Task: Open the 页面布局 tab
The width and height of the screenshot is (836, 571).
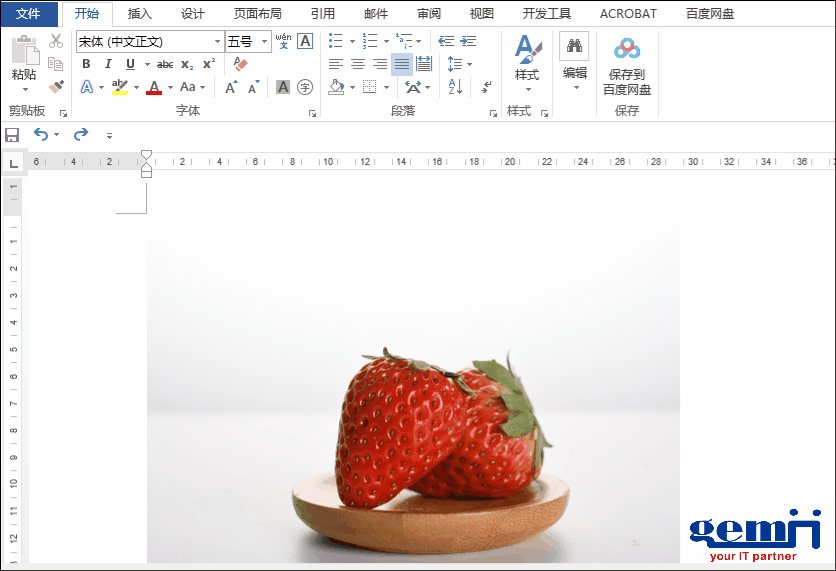Action: pos(257,14)
